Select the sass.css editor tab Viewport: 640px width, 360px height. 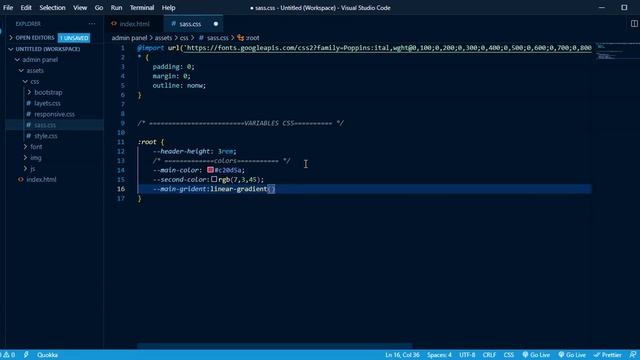point(190,24)
